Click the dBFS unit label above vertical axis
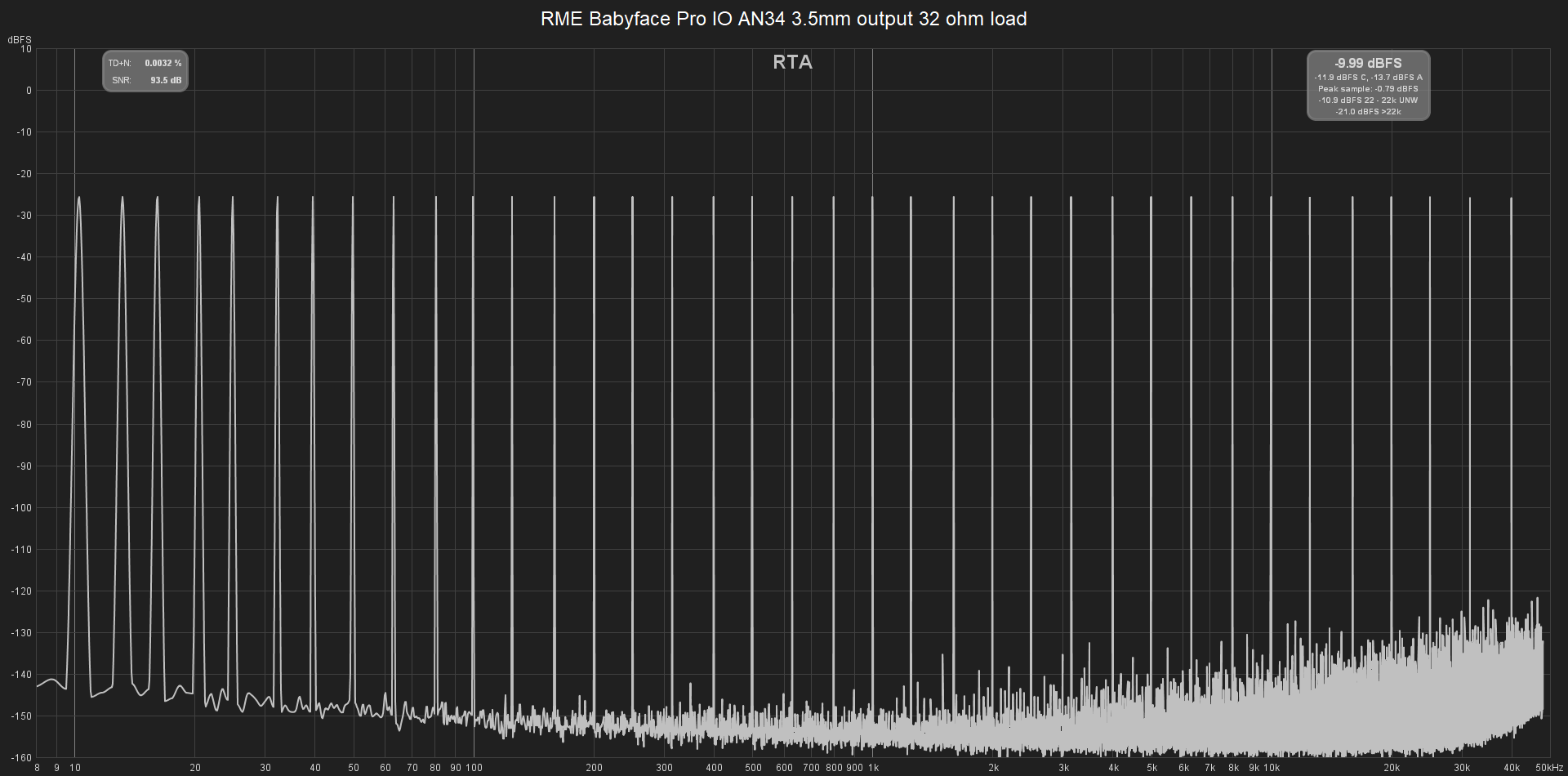 click(20, 39)
